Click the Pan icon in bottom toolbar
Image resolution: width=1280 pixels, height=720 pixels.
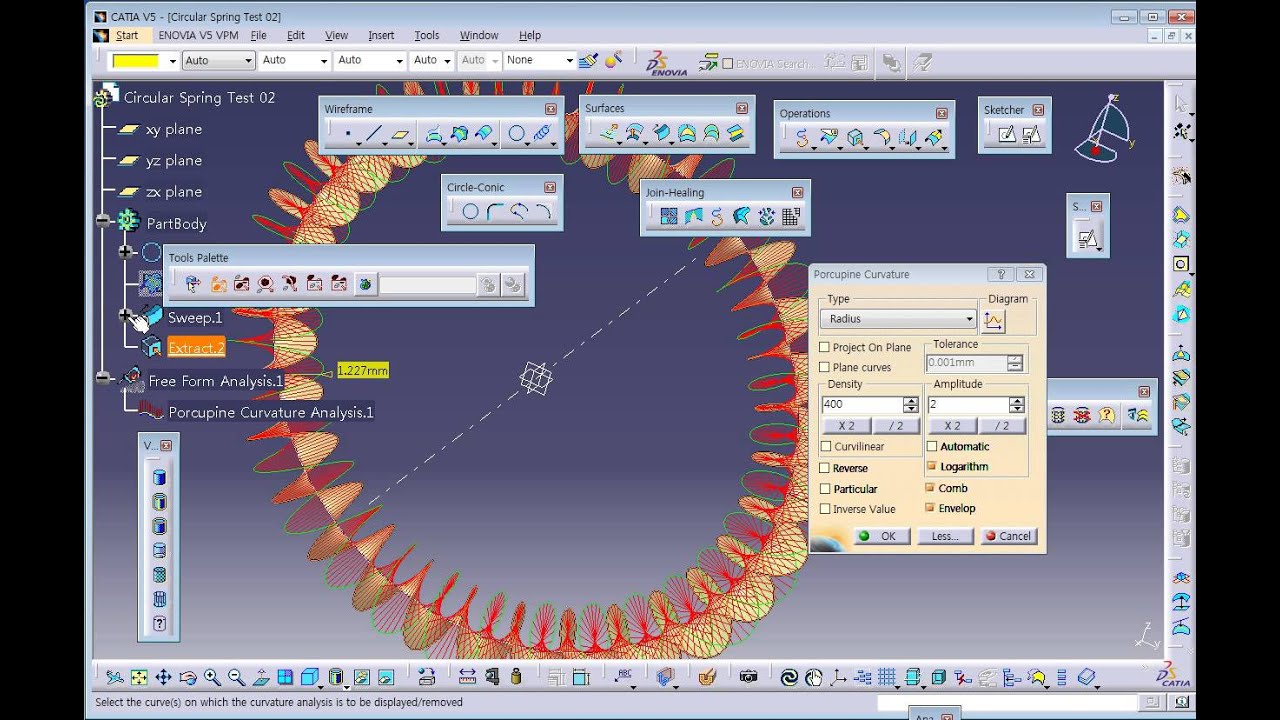163,677
